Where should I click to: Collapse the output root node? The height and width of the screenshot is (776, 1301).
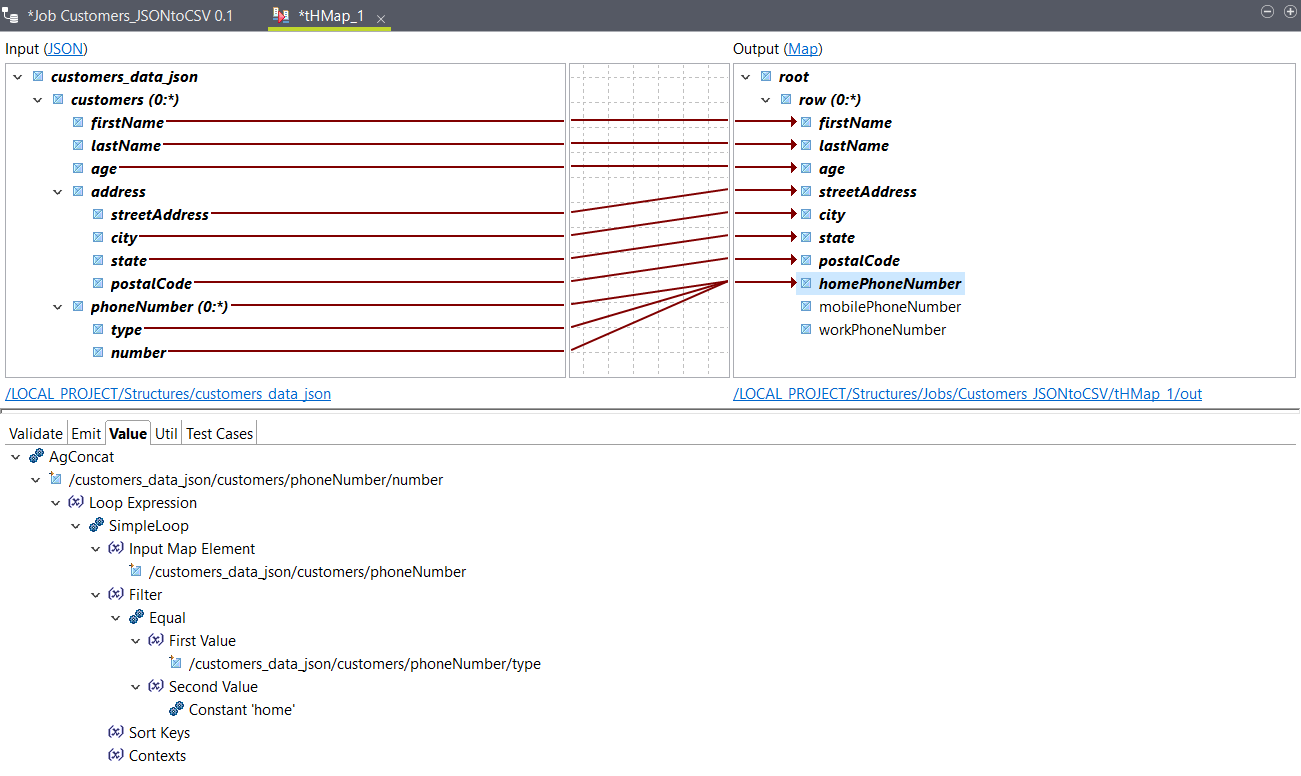746,77
